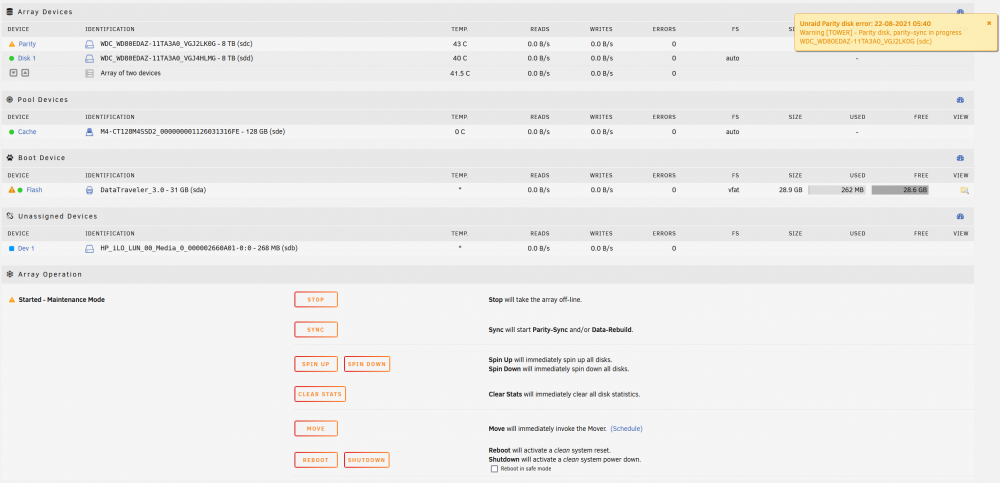Click the Pool Devices section help icon

pyautogui.click(x=960, y=100)
